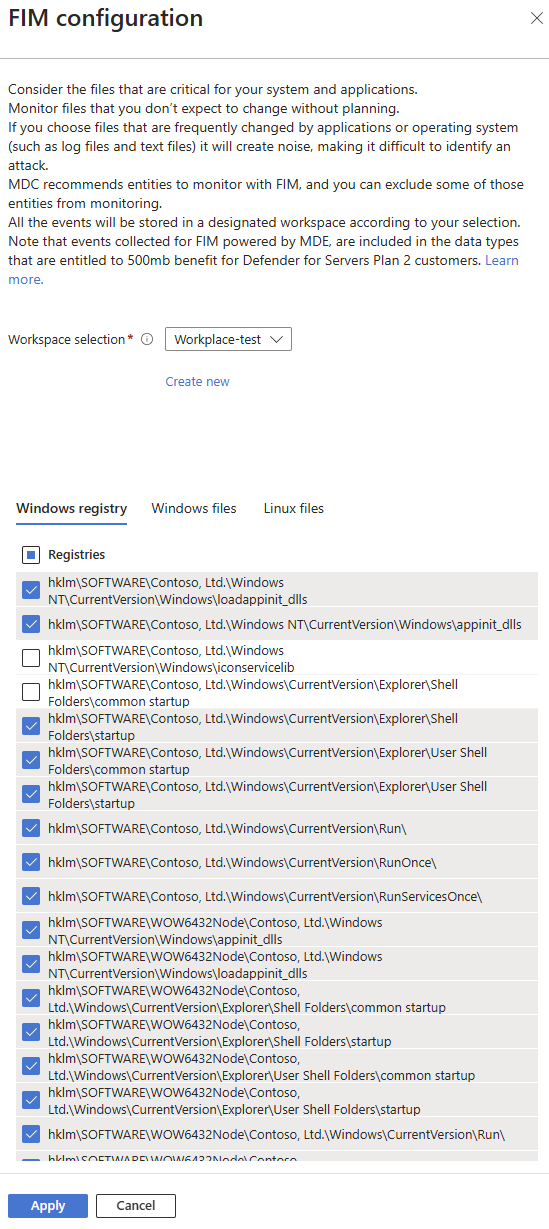Uncheck the hklm\SOFTWARE\Contoso CurrentVersion\Run\ checkbox
This screenshot has width=549, height=1229.
(x=30, y=828)
